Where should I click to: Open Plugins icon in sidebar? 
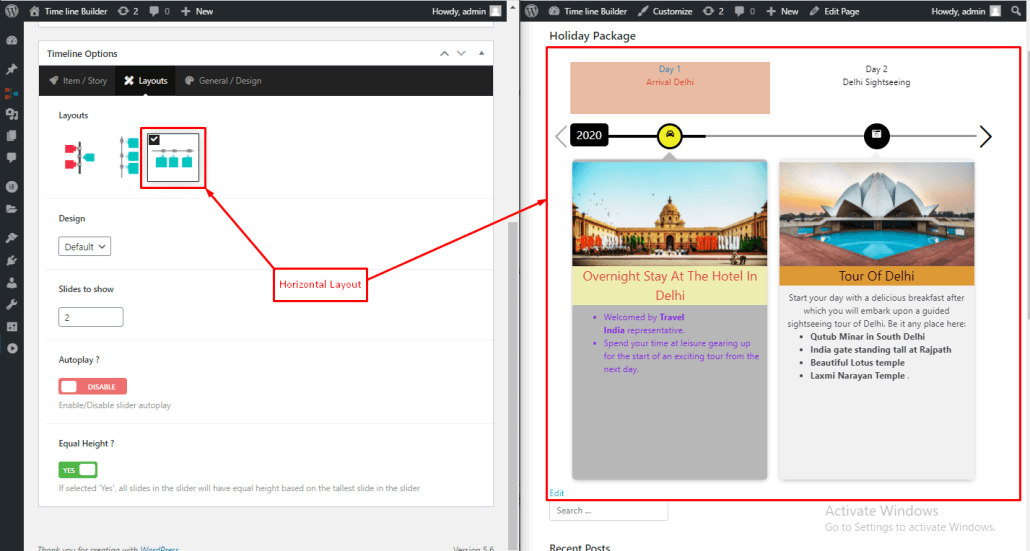(x=12, y=260)
